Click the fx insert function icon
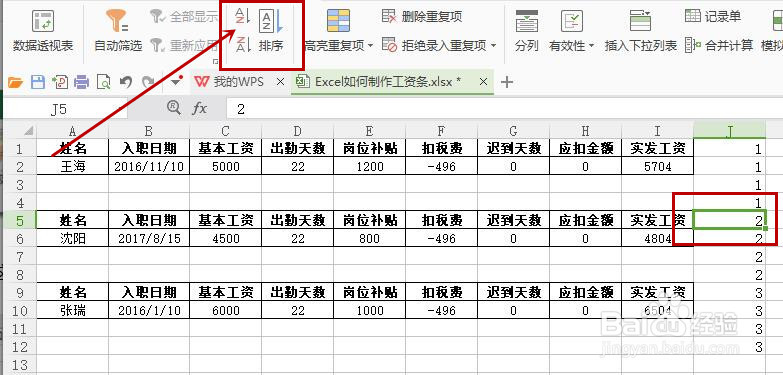783x375 pixels. click(x=199, y=109)
